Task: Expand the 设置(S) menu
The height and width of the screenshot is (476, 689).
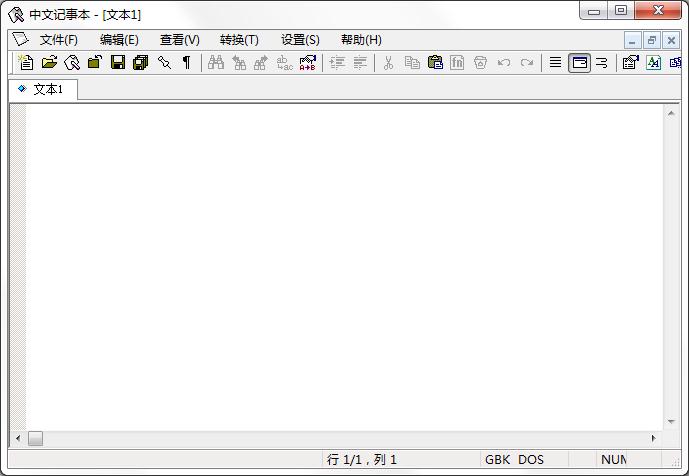Action: tap(300, 40)
